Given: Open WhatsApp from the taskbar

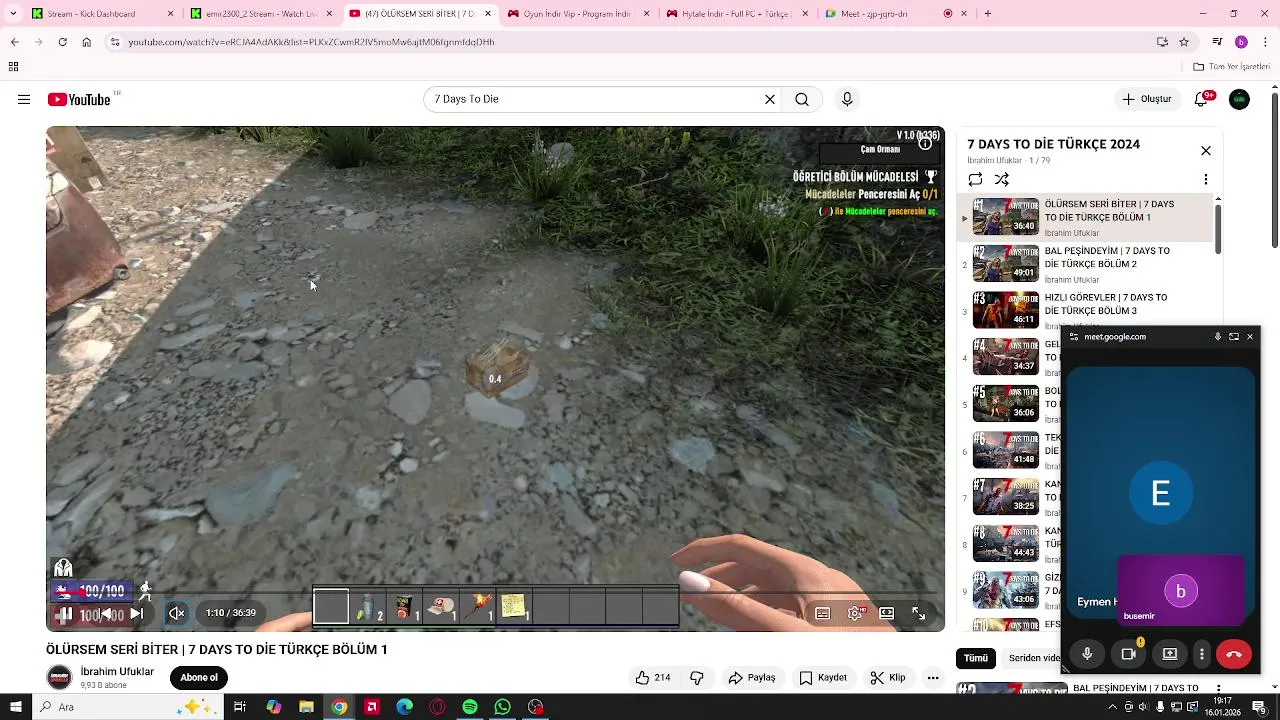Looking at the screenshot, I should click(x=503, y=707).
